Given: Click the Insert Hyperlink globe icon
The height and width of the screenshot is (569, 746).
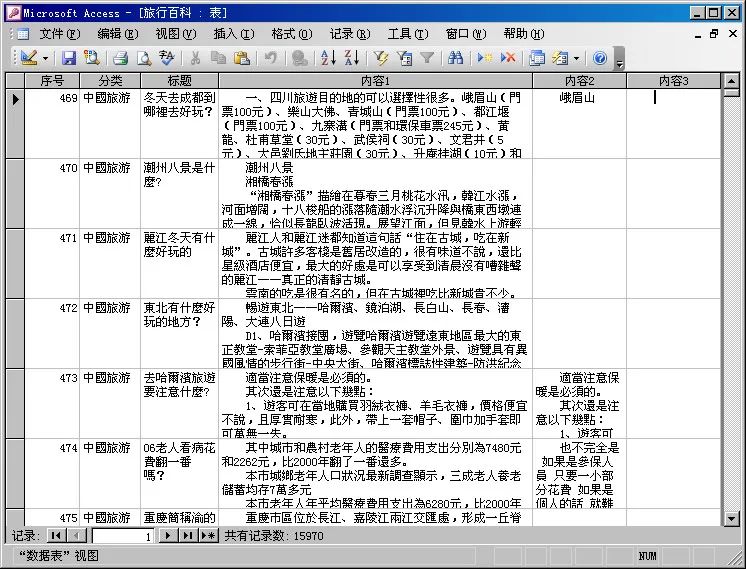Looking at the screenshot, I should click(x=299, y=58).
